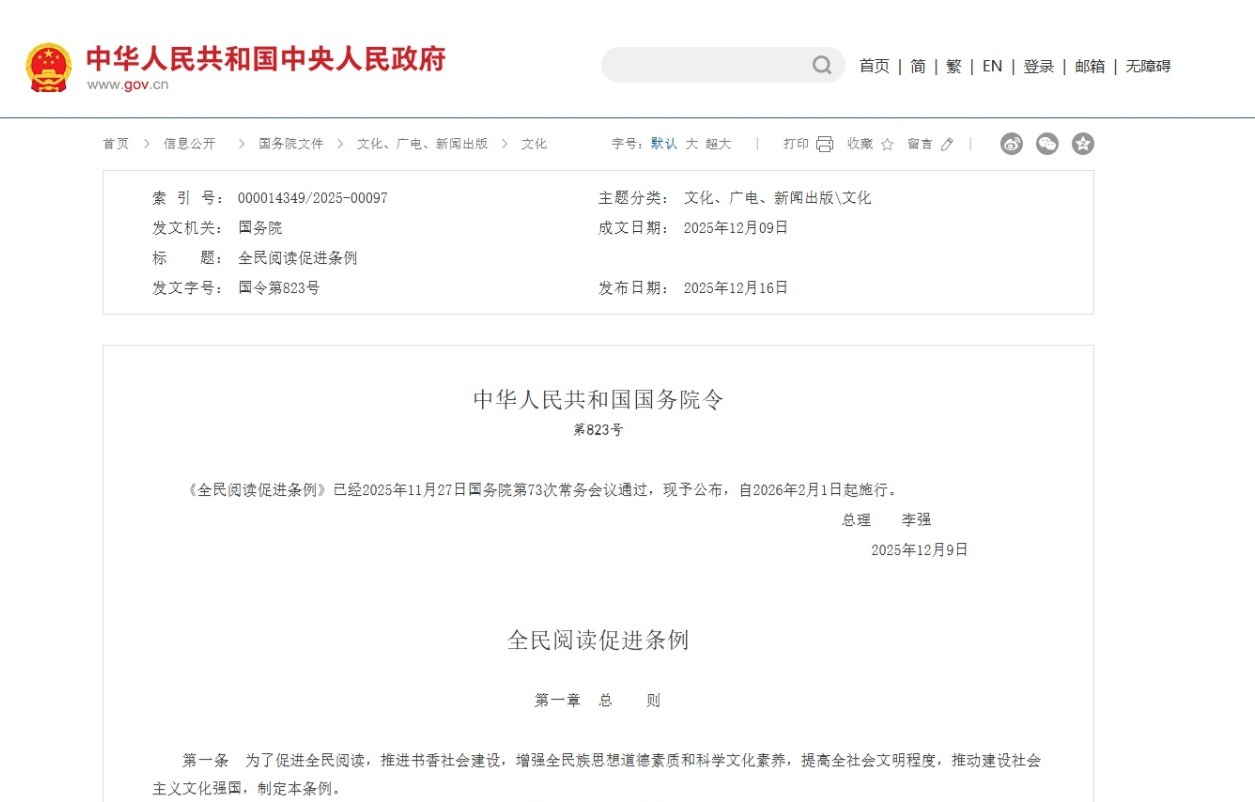Click the red 国令第823号 document link
Viewport: 1255px width, 802px height.
(279, 288)
